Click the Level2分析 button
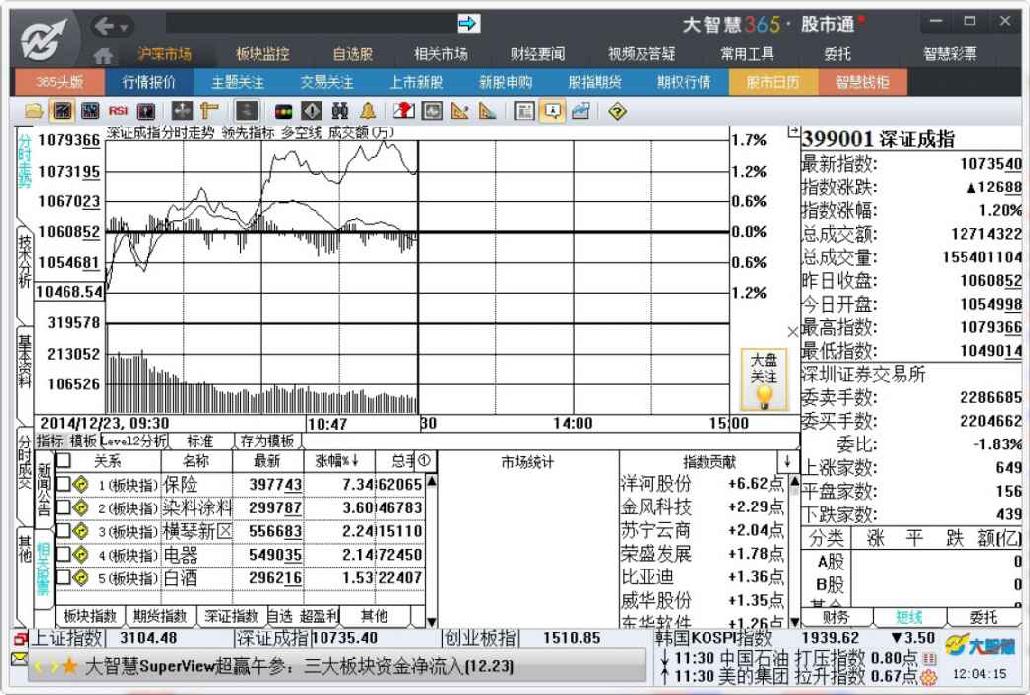Image resolution: width=1030 pixels, height=695 pixels. (133, 440)
